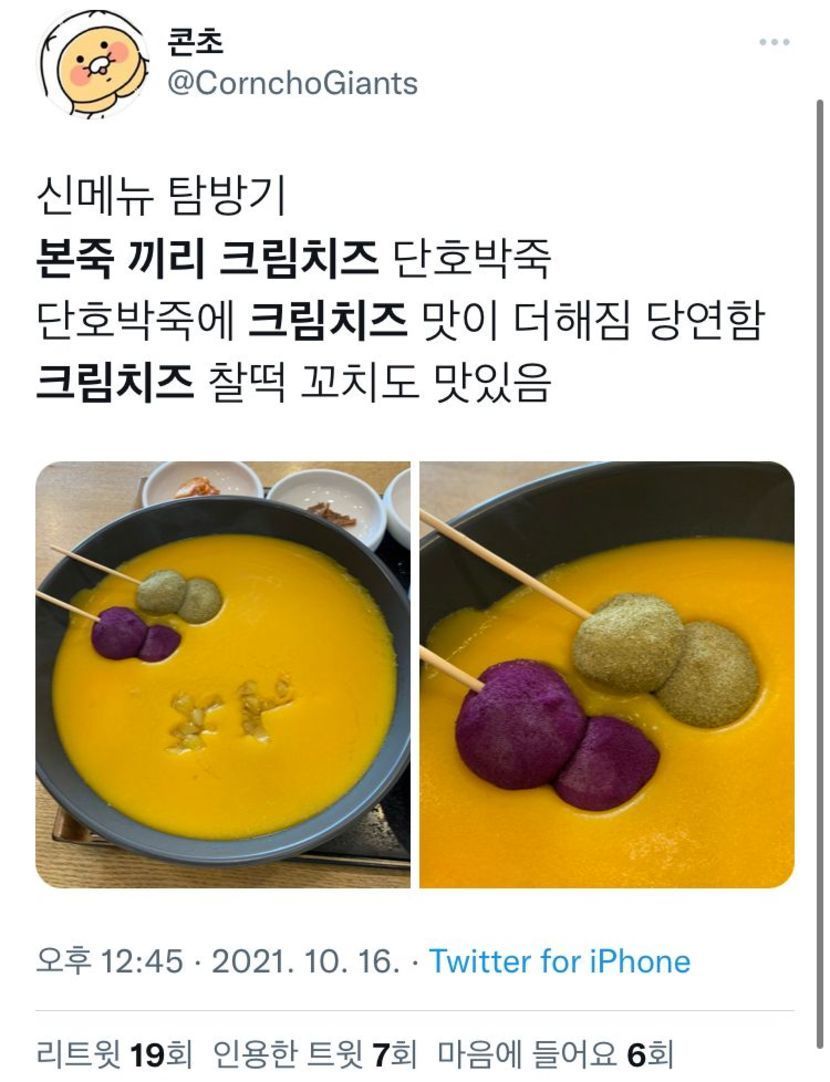Open the @CornchoGiants handle link
Image resolution: width=830 pixels, height=1082 pixels.
click(293, 84)
